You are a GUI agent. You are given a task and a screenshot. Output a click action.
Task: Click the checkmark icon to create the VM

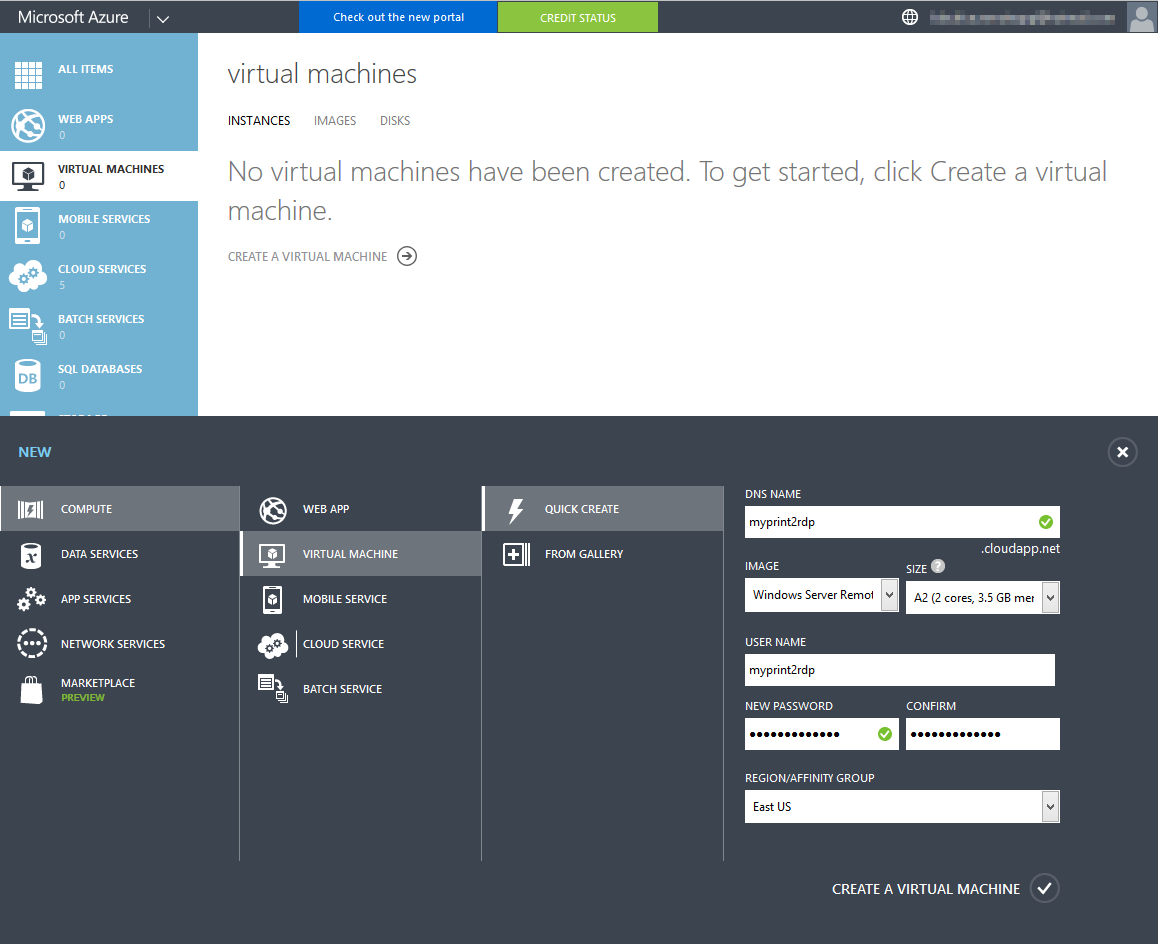coord(1044,889)
